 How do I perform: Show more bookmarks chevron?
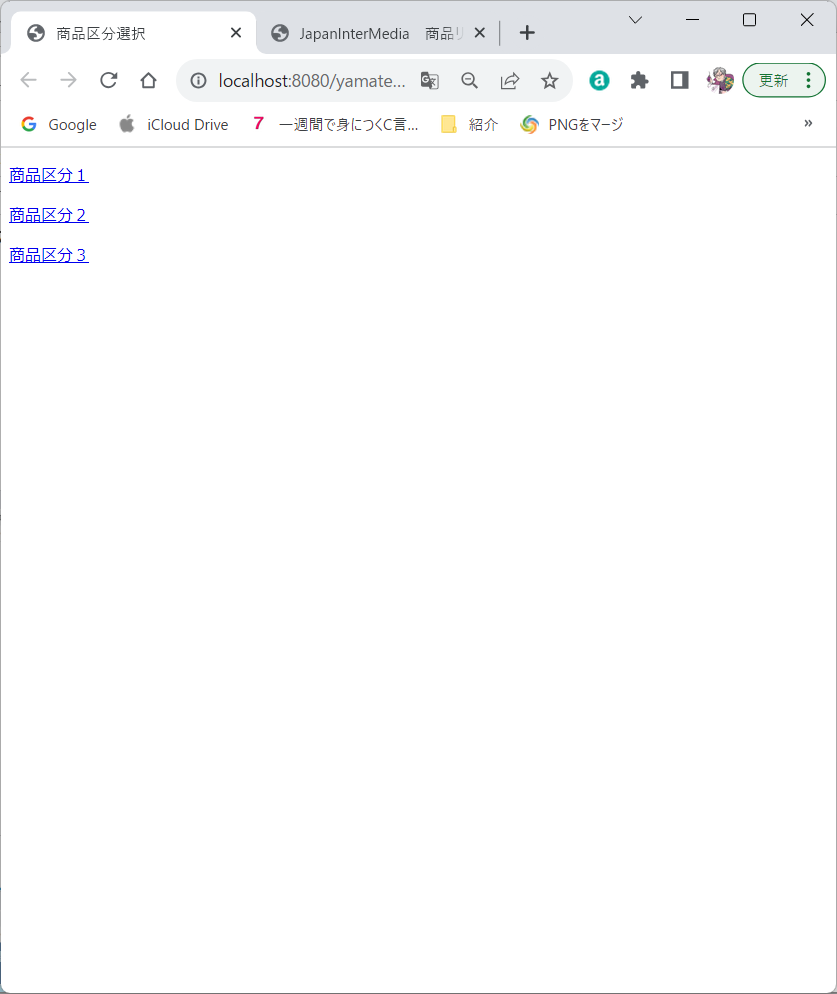pos(808,124)
